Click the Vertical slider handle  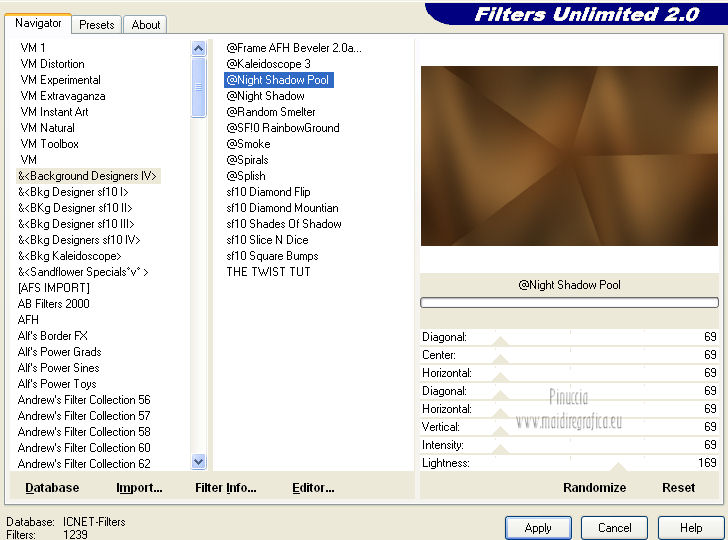pyautogui.click(x=500, y=431)
